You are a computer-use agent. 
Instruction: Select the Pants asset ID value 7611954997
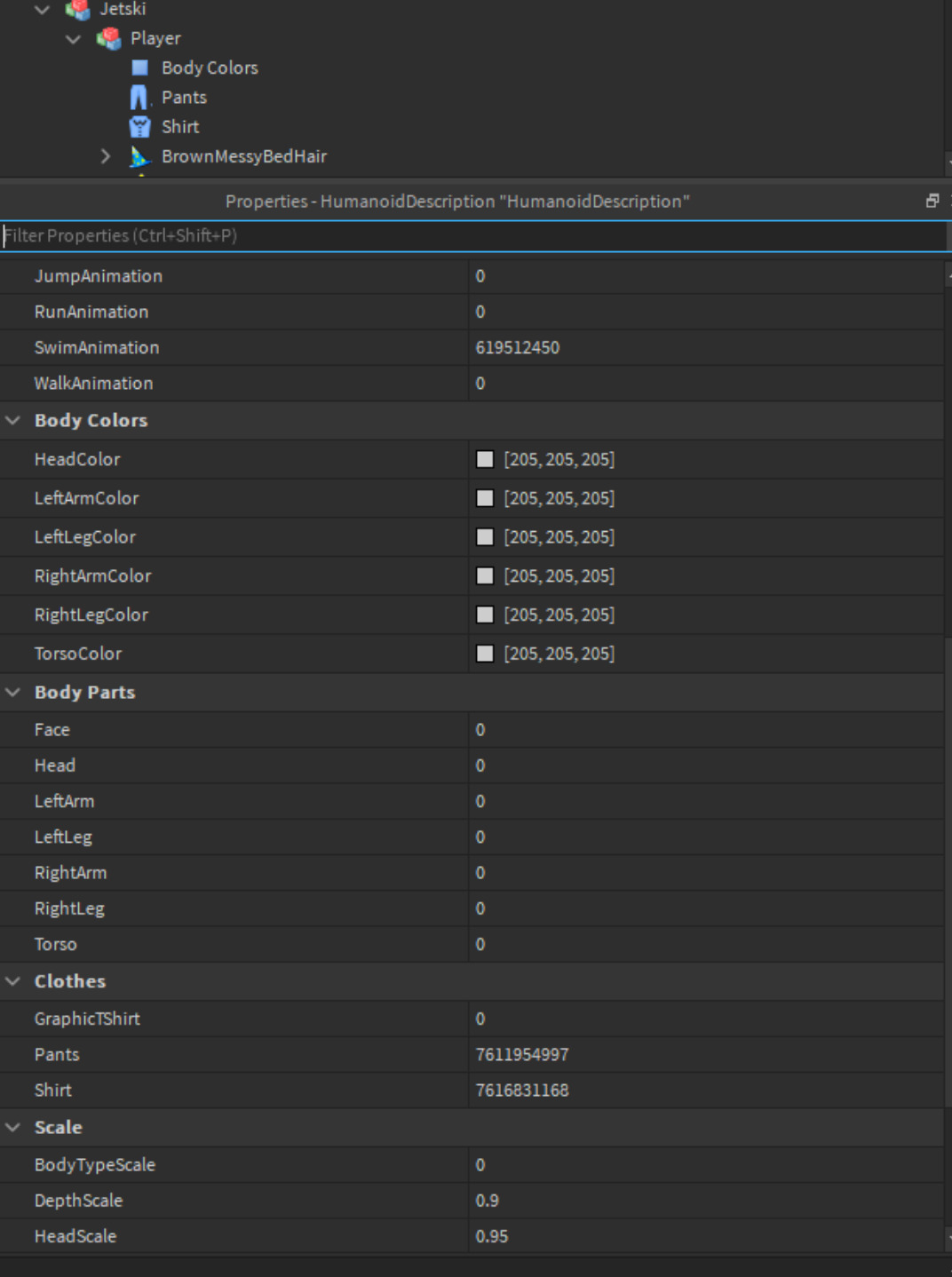click(523, 1054)
